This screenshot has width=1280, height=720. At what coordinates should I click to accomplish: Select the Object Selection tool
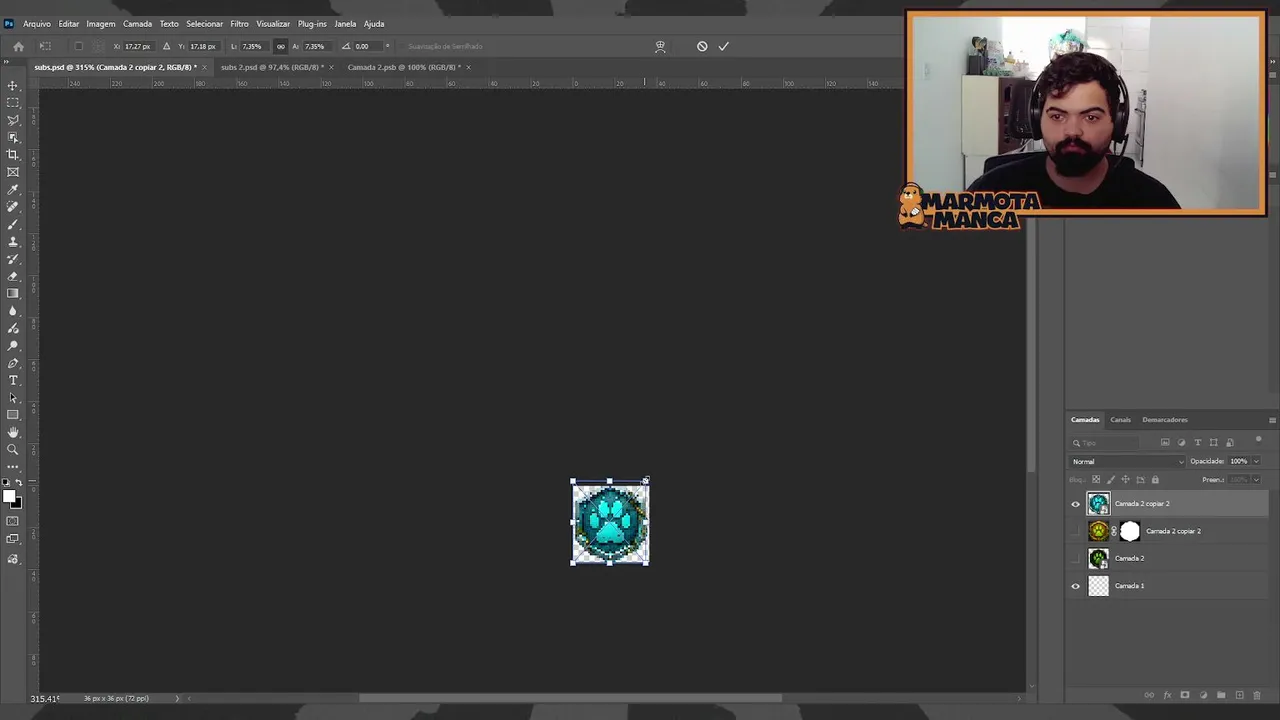click(13, 137)
